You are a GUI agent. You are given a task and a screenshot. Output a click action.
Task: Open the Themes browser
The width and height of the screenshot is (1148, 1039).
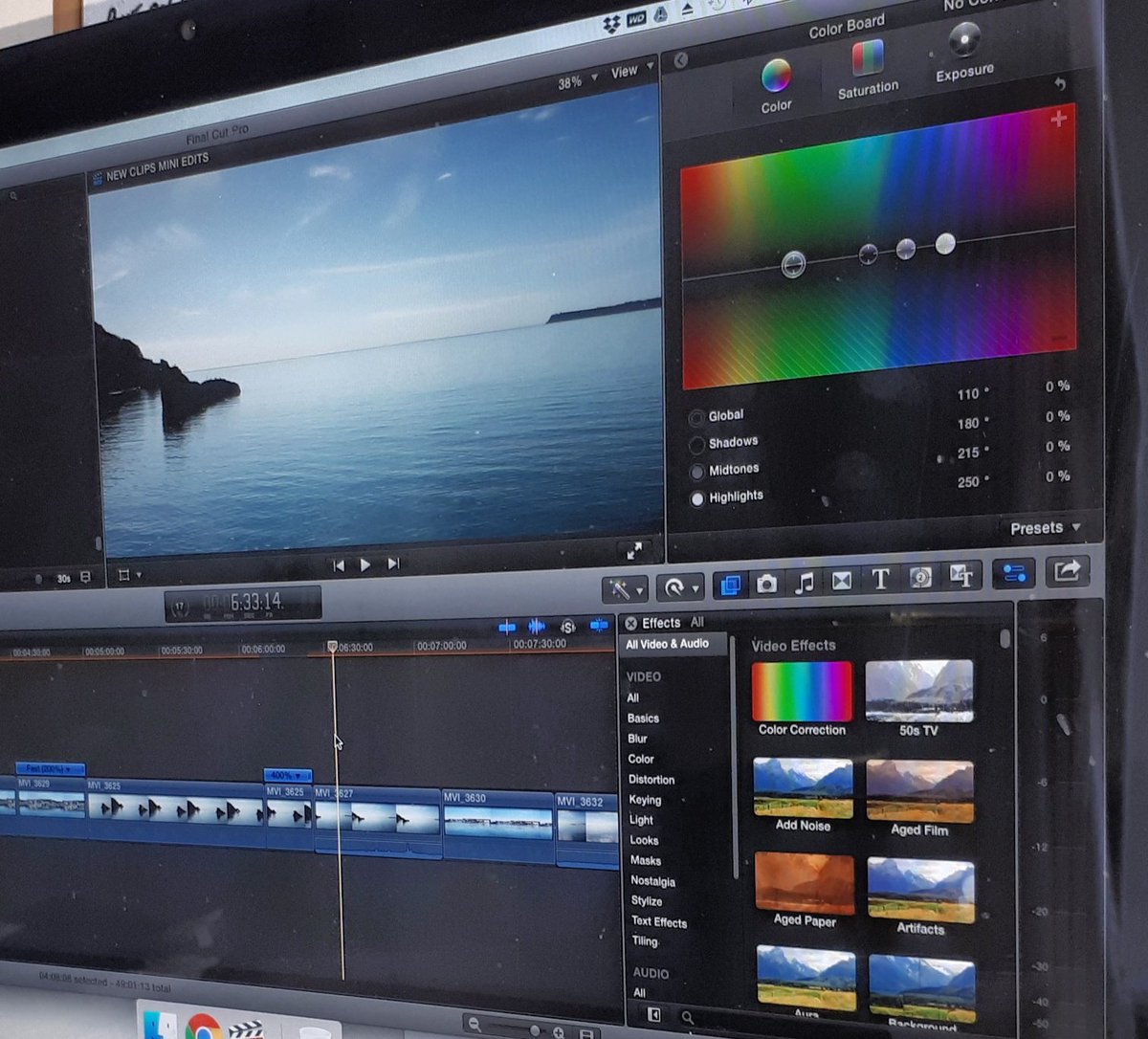[961, 575]
